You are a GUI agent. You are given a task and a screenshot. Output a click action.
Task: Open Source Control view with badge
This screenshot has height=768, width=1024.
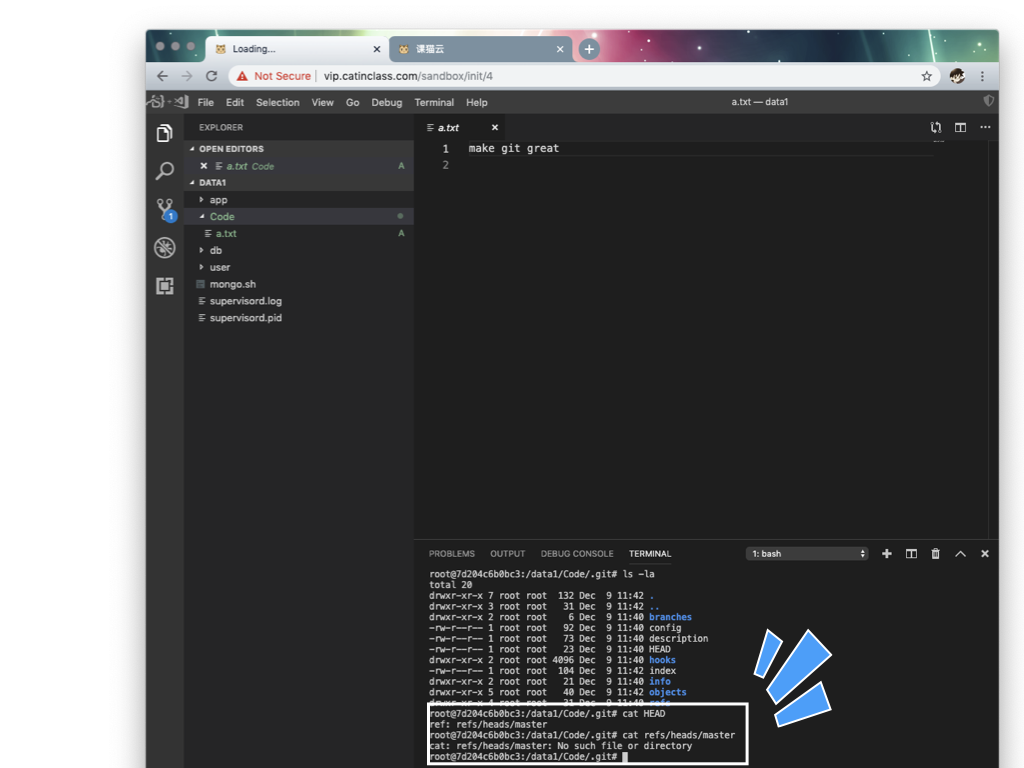(165, 209)
